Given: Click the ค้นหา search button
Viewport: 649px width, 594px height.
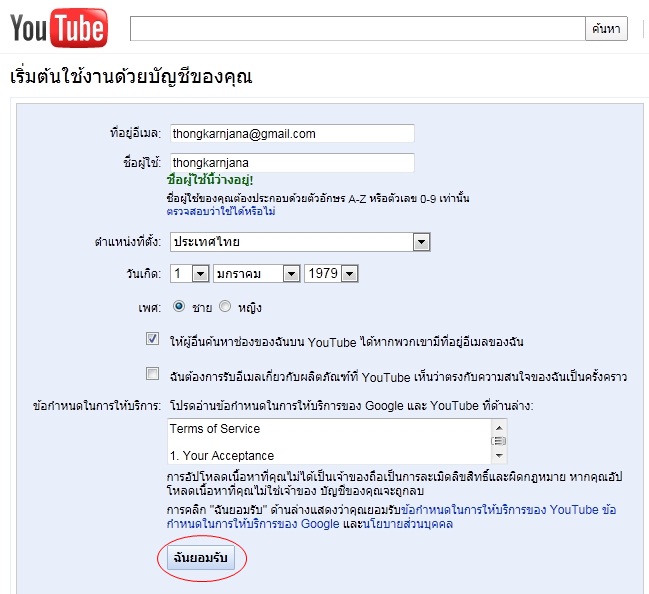Looking at the screenshot, I should pyautogui.click(x=606, y=29).
